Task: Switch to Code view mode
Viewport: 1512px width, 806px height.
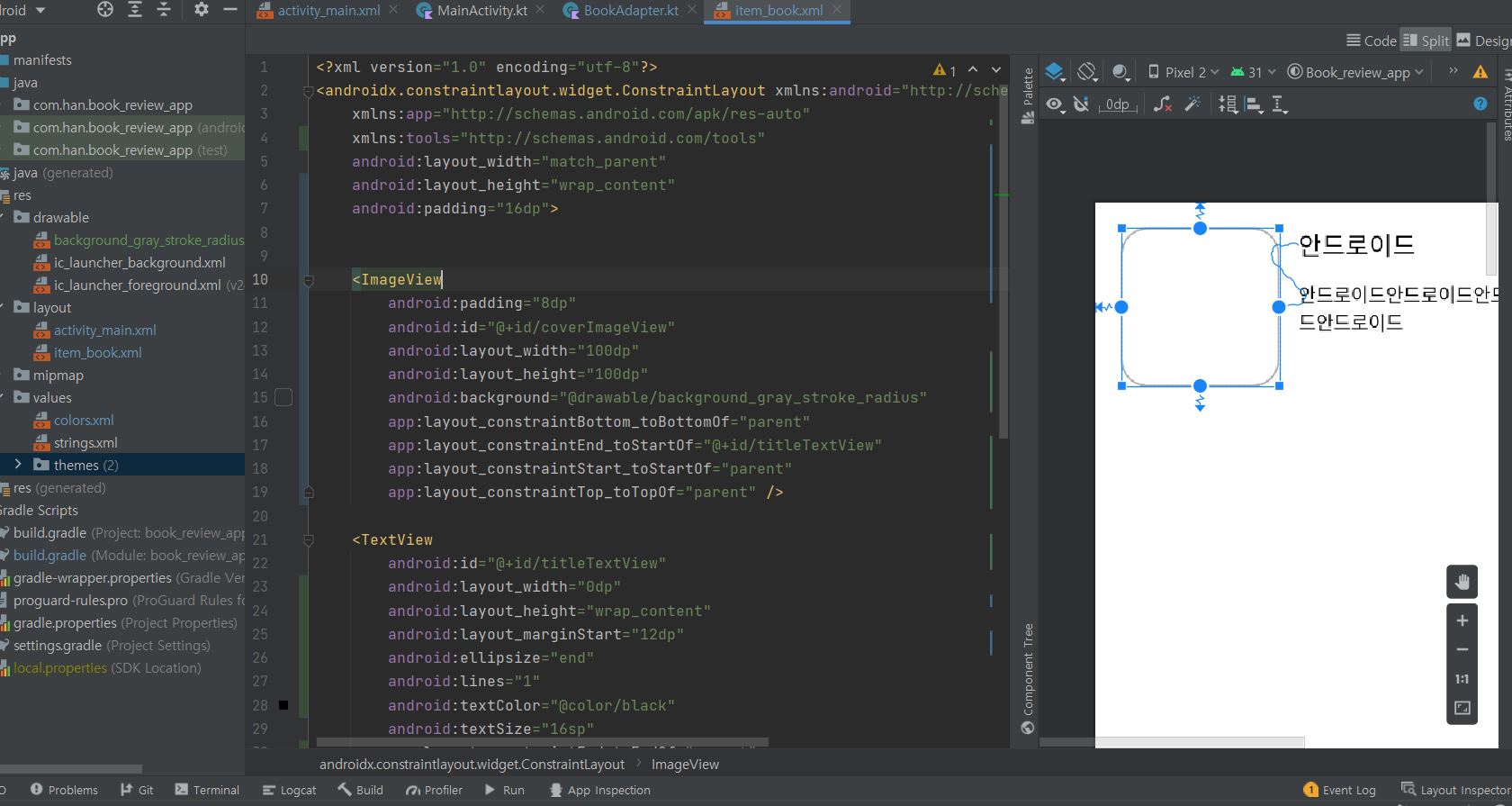Action: click(1372, 41)
